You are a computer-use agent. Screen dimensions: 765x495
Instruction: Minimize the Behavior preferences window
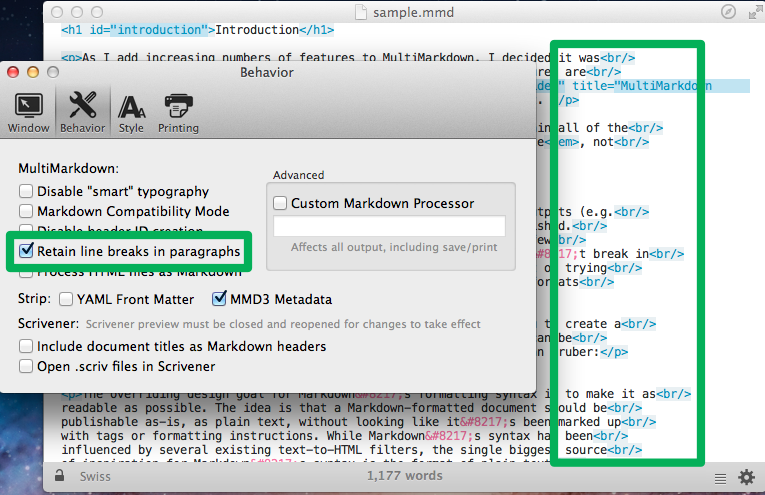coord(33,72)
